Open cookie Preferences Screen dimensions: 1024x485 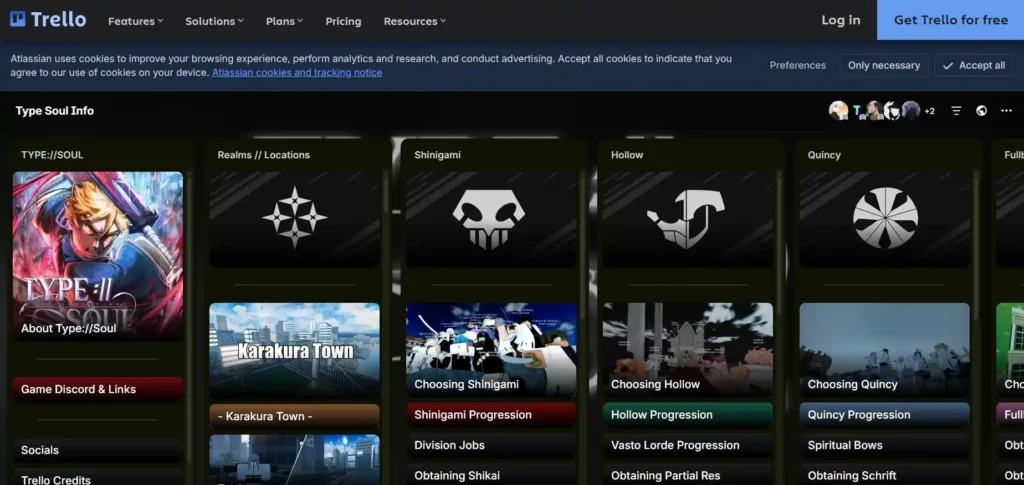tap(797, 66)
